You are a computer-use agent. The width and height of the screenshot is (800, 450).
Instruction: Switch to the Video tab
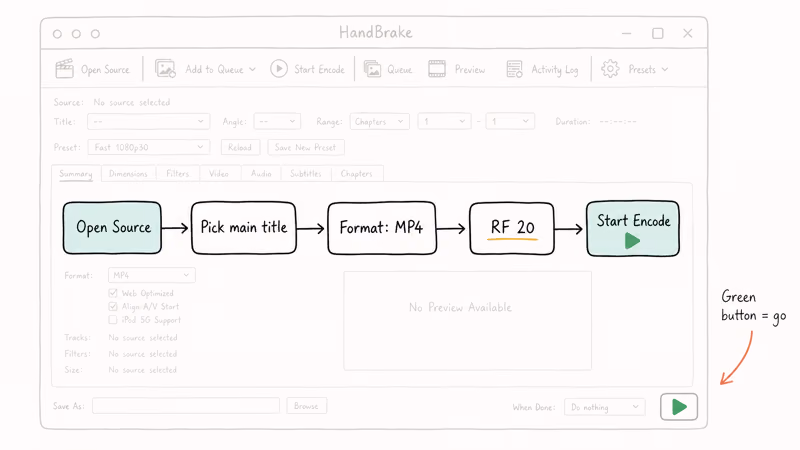click(219, 173)
